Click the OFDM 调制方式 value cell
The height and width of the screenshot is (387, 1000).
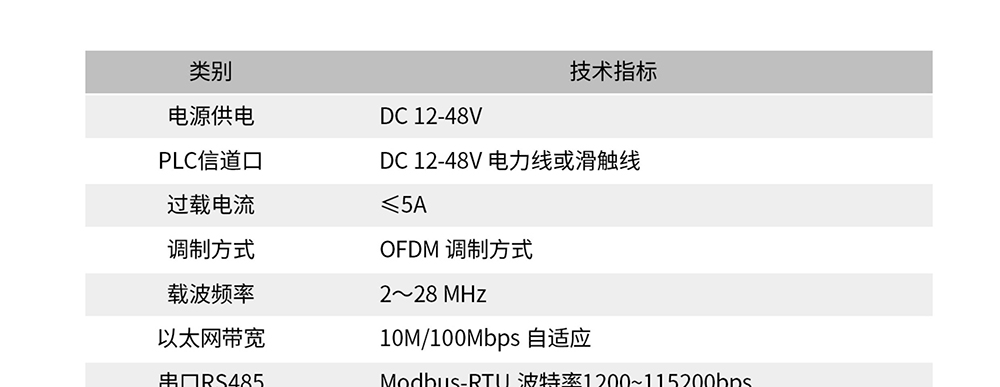(456, 249)
